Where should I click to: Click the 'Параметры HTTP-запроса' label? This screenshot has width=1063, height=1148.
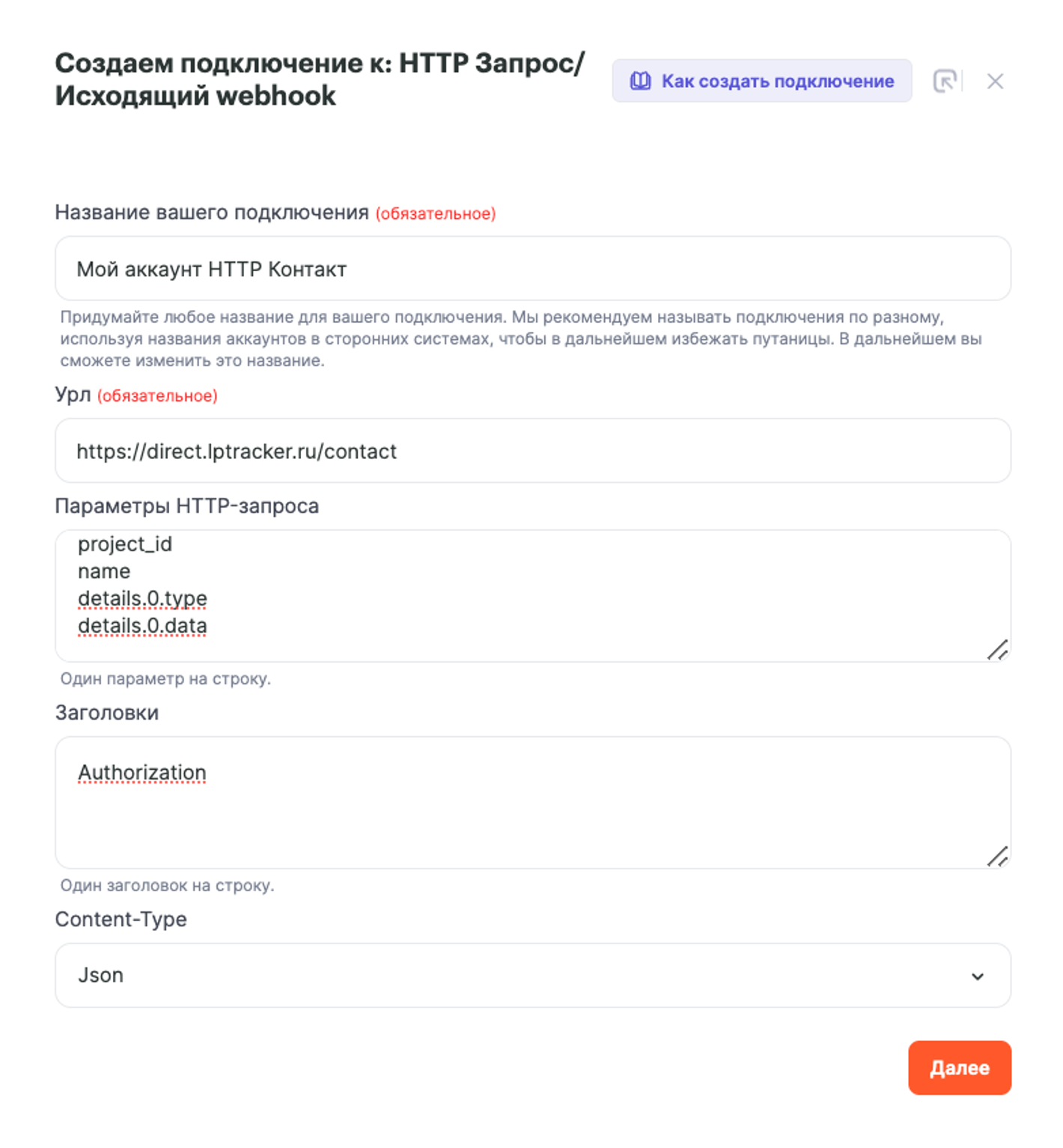coord(187,505)
